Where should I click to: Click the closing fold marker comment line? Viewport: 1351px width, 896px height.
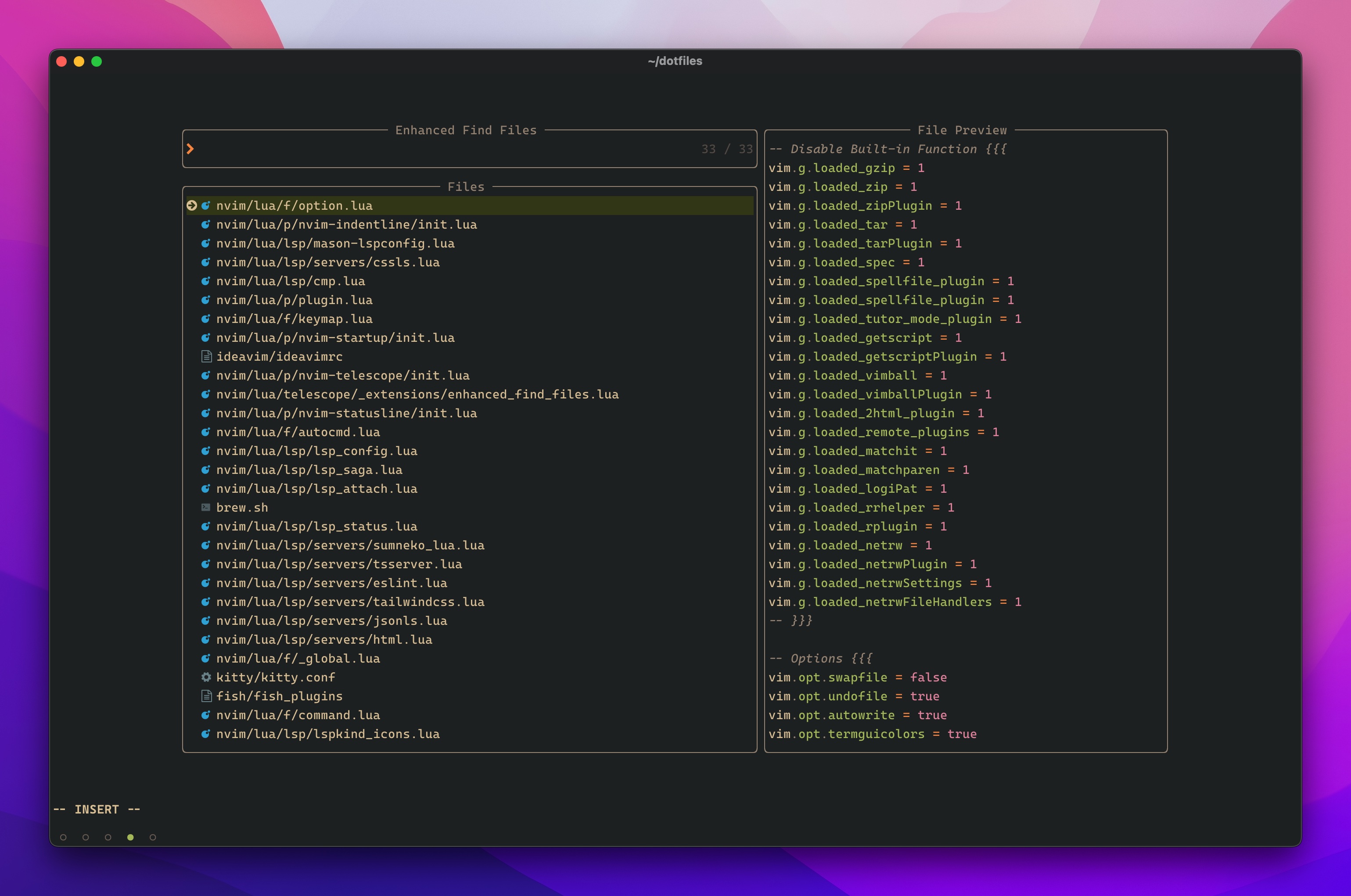point(790,620)
